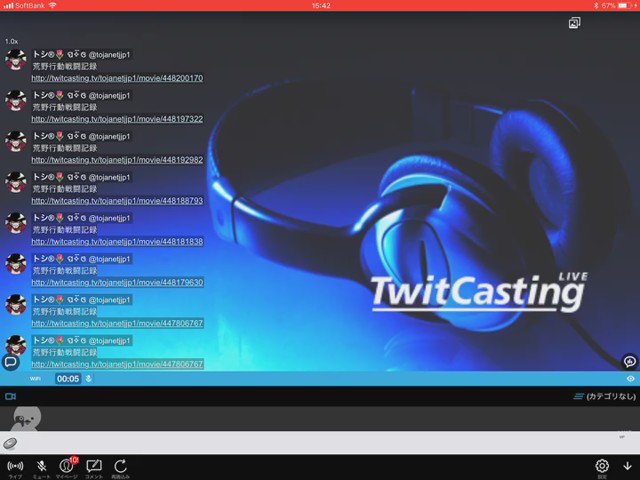Toggle the ミュート microphone mute
This screenshot has width=640, height=480.
pos(41,469)
